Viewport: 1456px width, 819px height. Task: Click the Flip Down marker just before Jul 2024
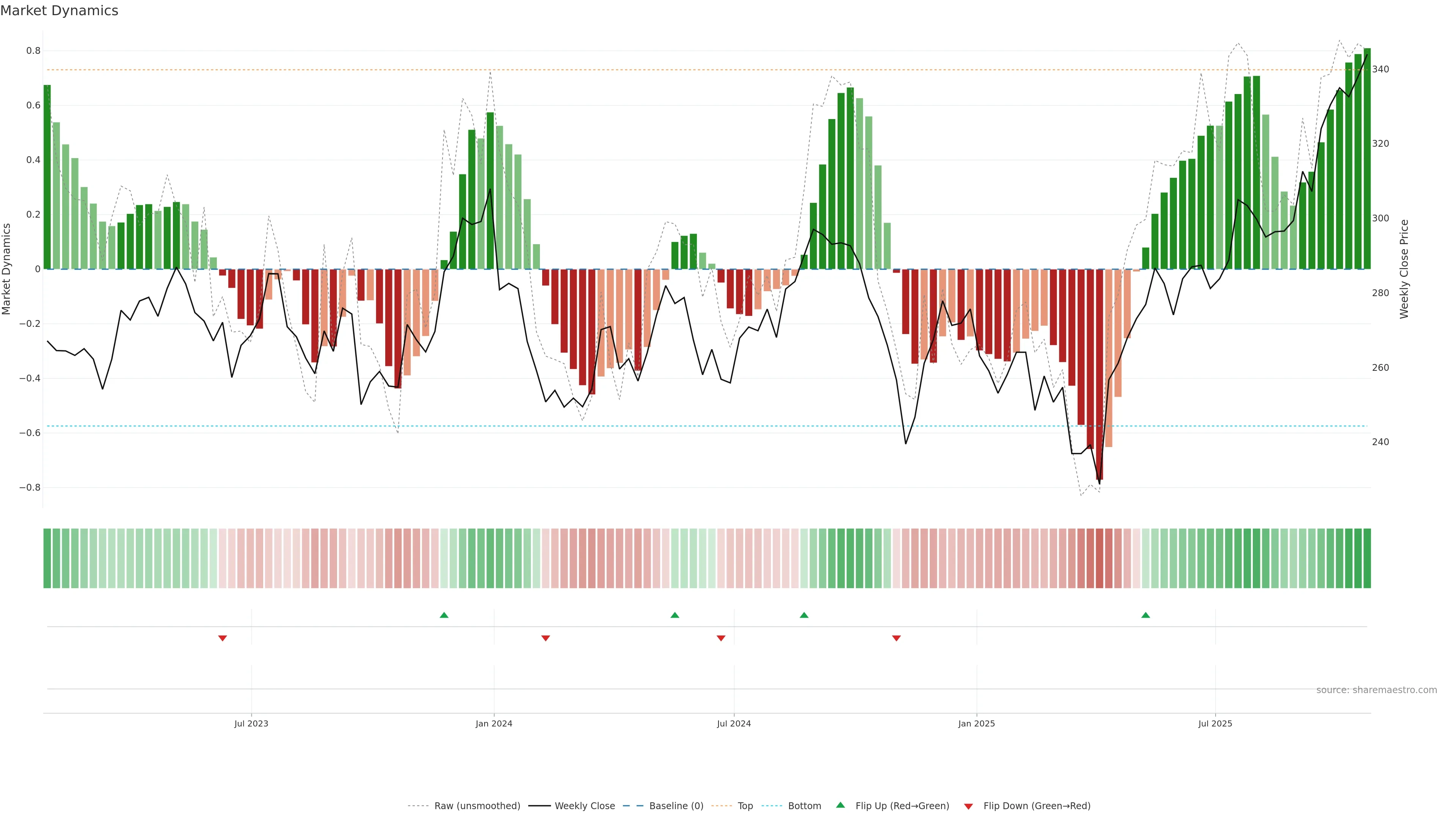[x=721, y=638]
